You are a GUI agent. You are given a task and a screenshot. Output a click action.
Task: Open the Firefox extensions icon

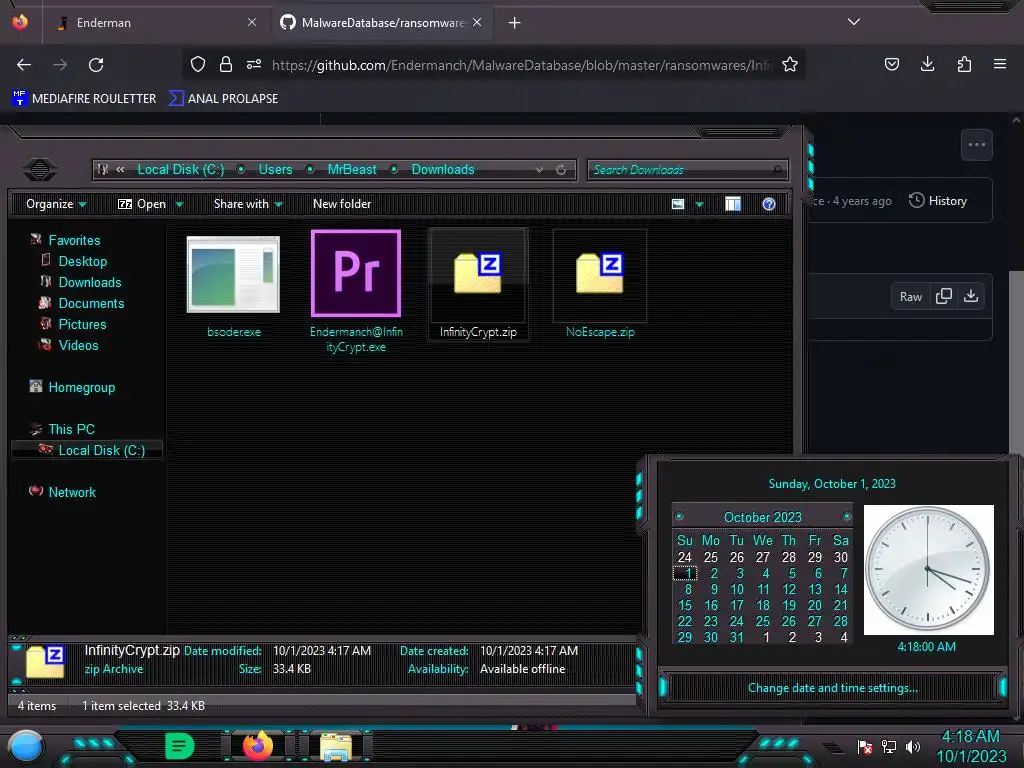click(x=964, y=64)
